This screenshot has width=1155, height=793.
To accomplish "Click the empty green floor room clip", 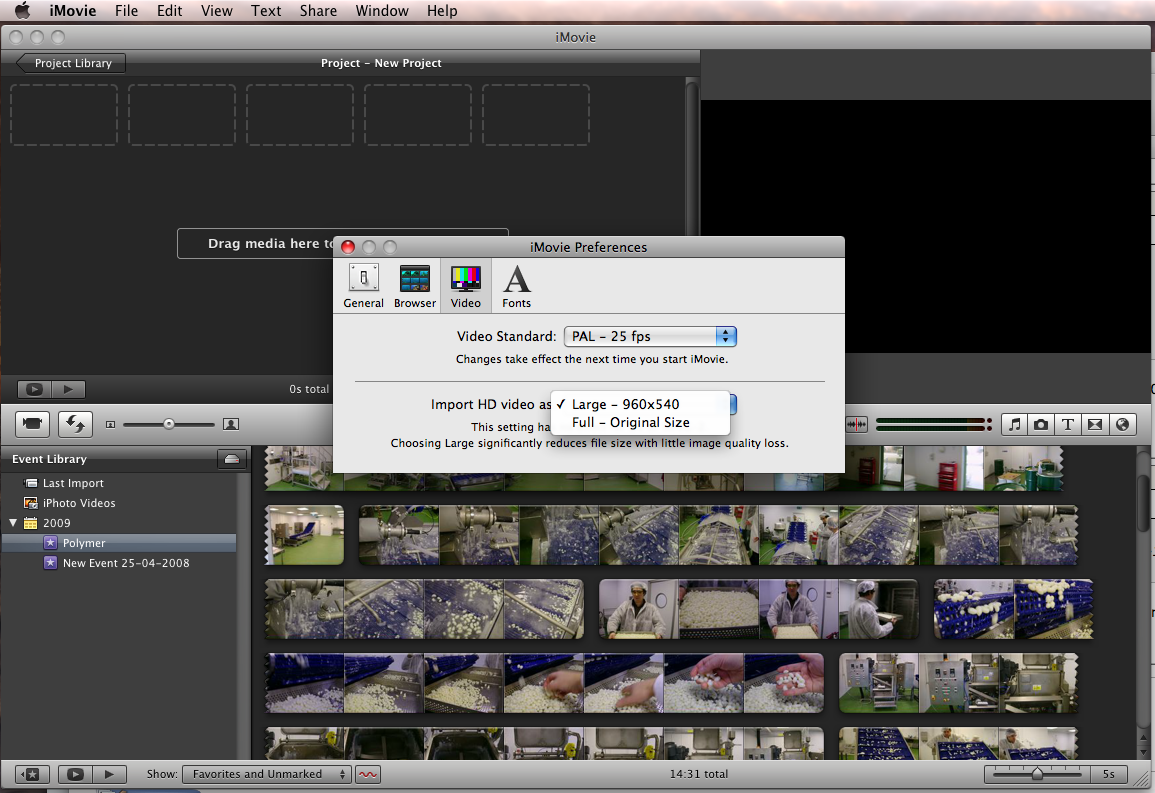I will click(x=304, y=535).
